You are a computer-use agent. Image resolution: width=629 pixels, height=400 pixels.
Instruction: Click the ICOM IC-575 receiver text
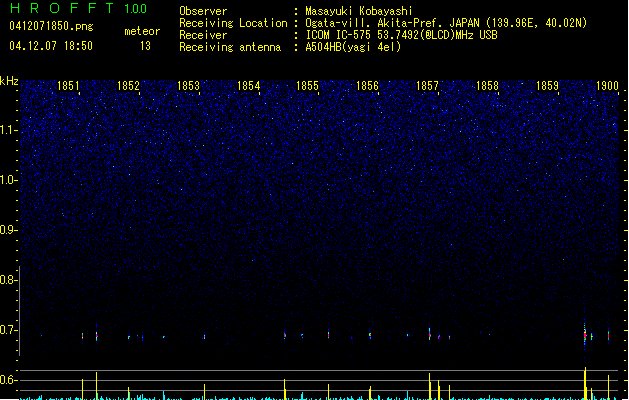pos(402,35)
